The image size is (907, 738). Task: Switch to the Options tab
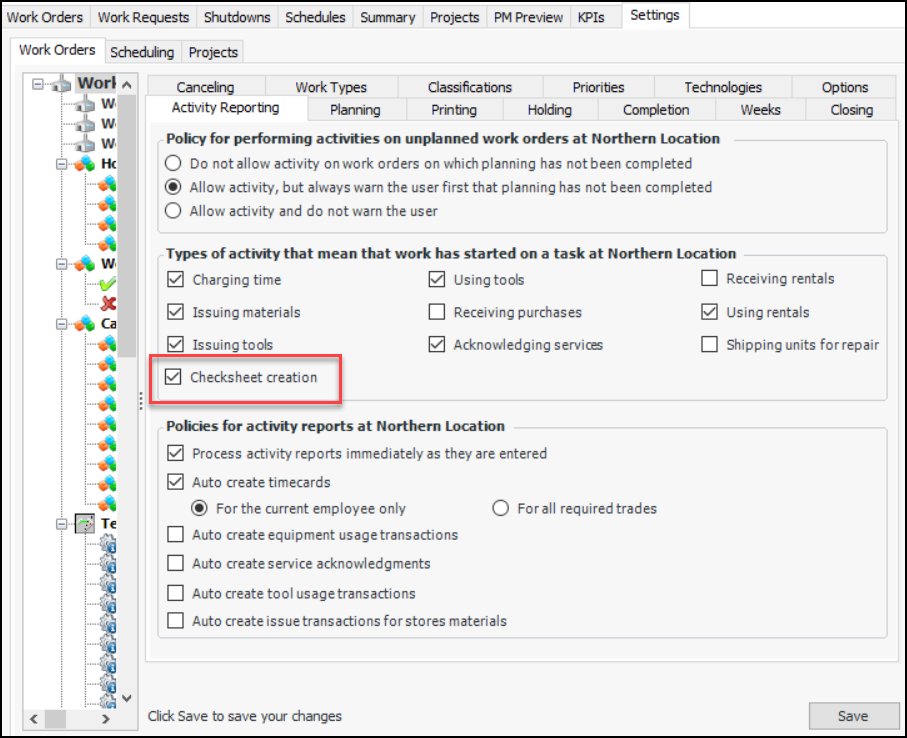coord(845,87)
